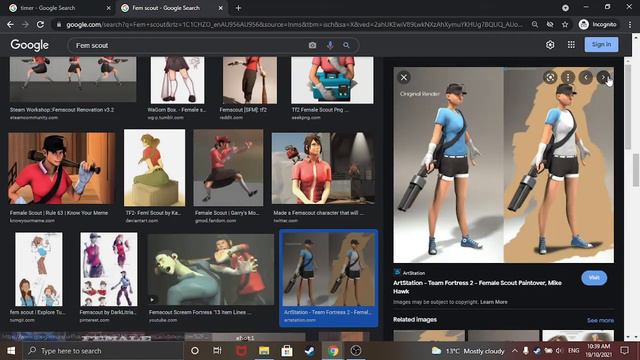Open Windows Start menu
Viewport: 640px width, 360px height.
pos(11,351)
